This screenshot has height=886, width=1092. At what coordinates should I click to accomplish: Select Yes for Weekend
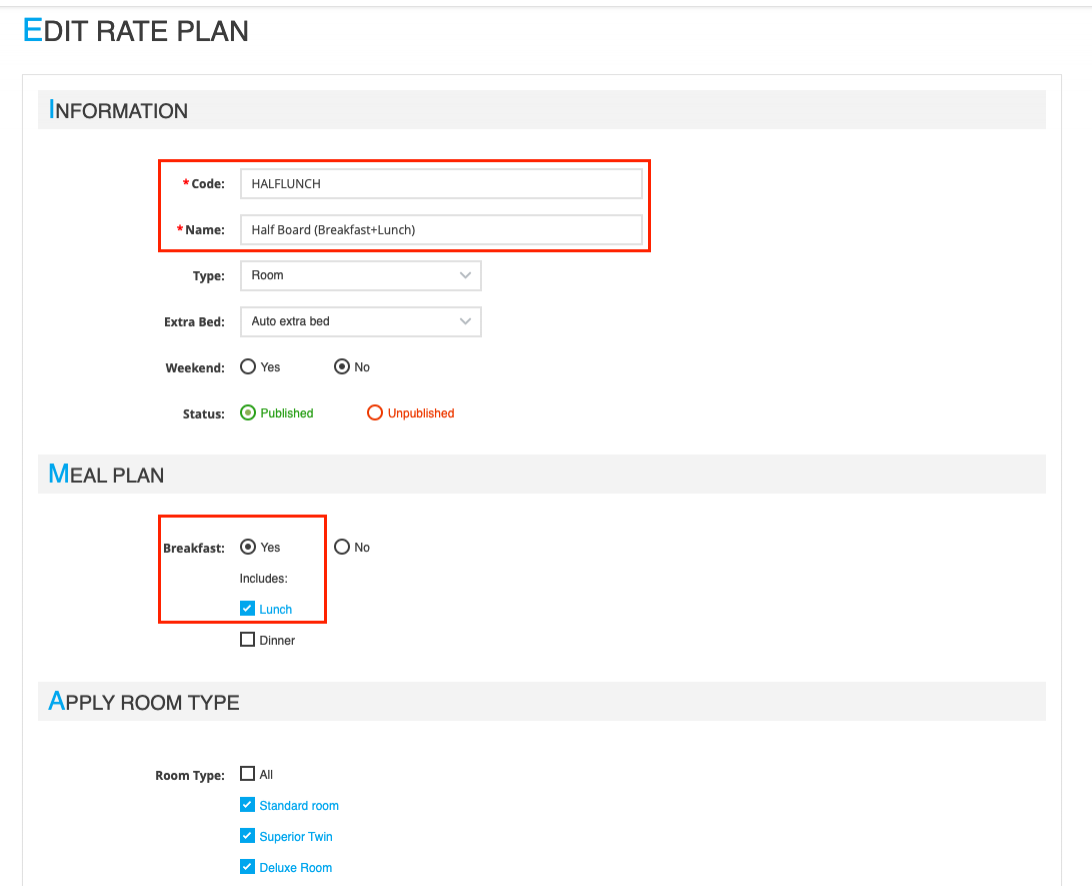coord(248,367)
